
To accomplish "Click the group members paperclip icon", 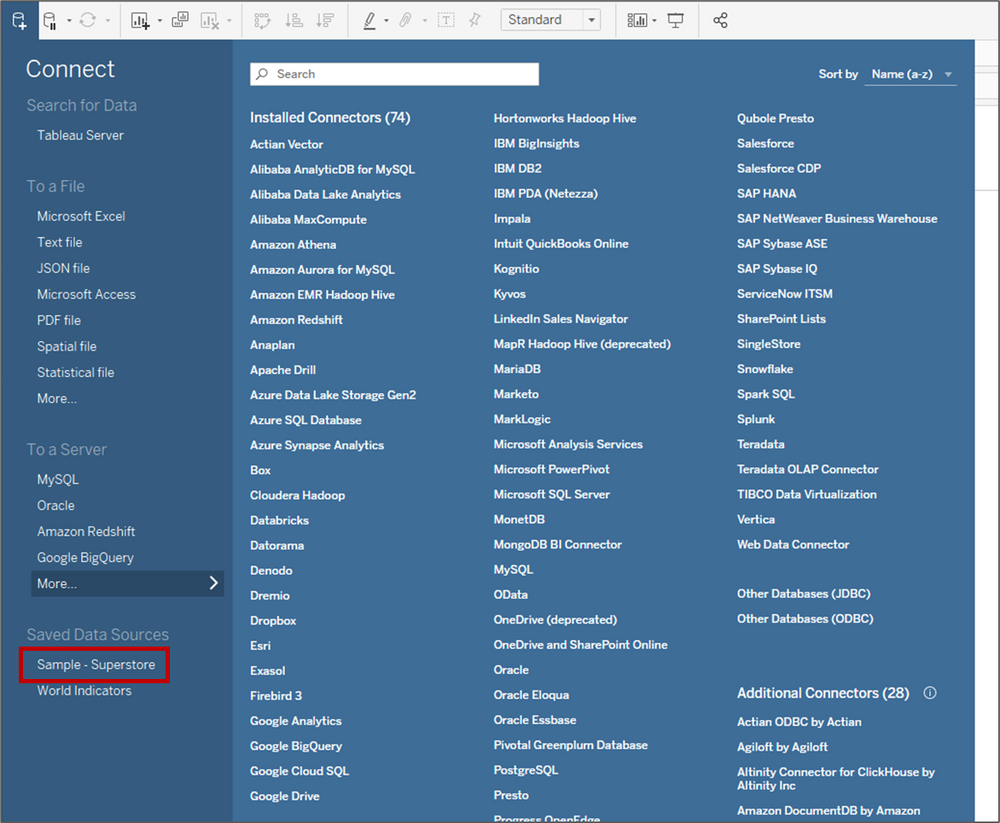I will 405,20.
